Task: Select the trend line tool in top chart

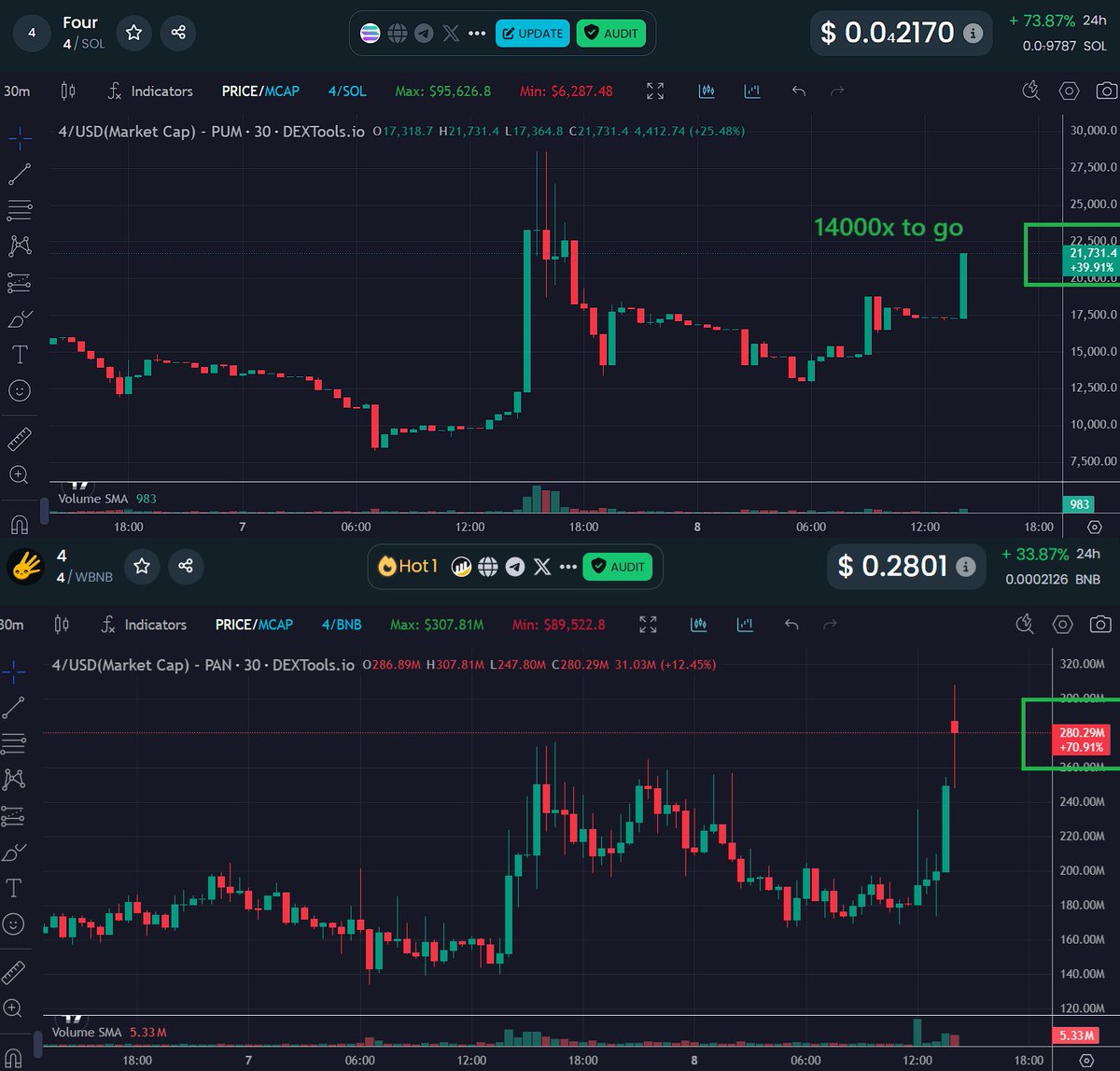Action: tap(20, 174)
